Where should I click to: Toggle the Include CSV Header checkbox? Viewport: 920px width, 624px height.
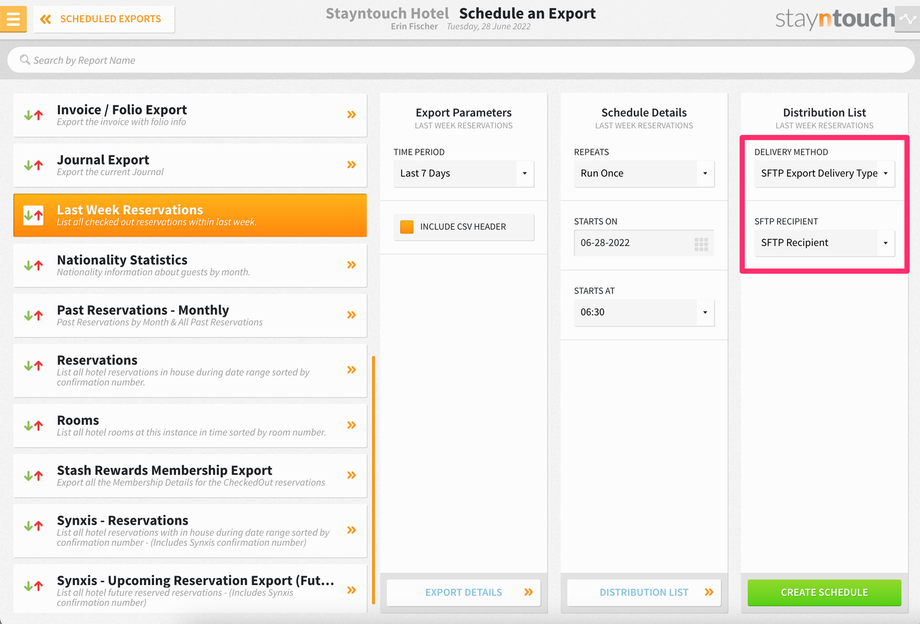(407, 227)
